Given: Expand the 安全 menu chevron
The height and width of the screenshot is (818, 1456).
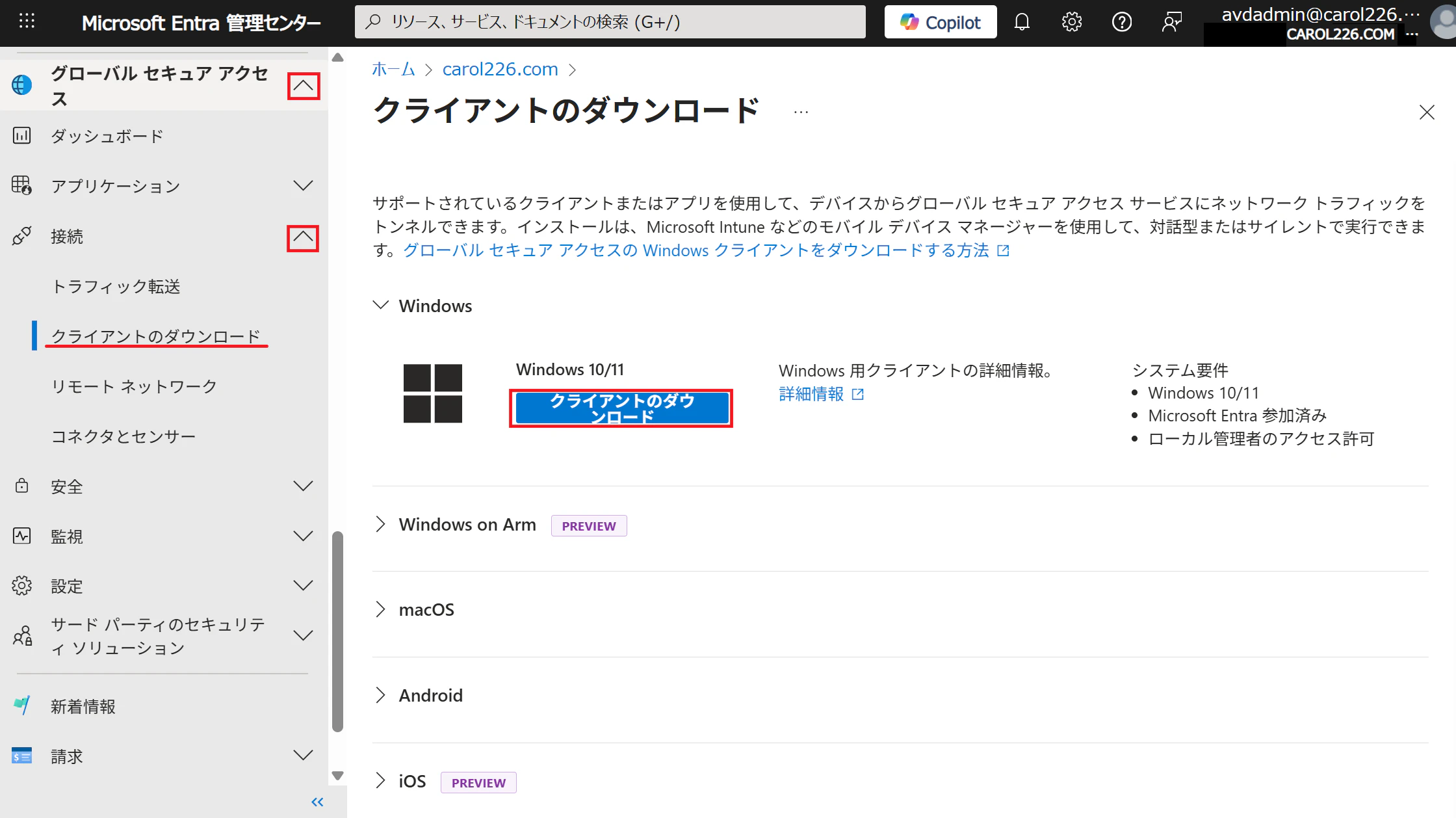Looking at the screenshot, I should (303, 486).
